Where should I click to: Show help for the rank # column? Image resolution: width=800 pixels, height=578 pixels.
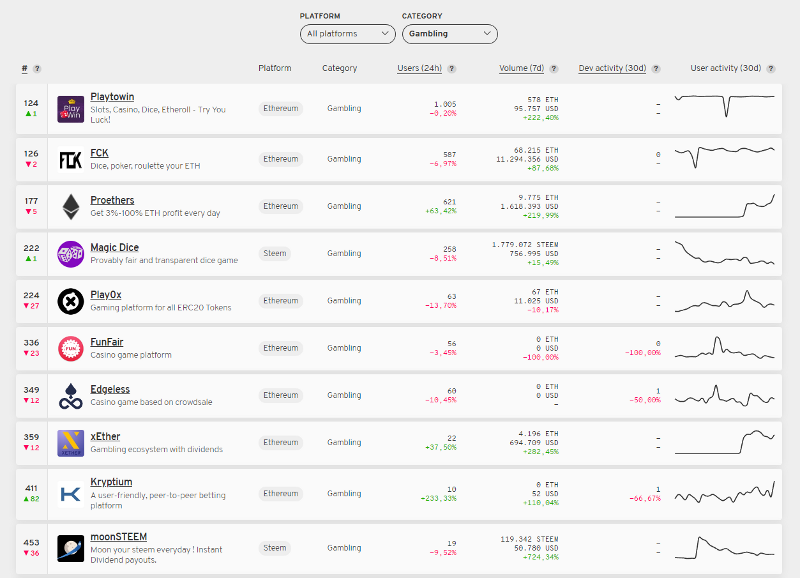click(37, 69)
